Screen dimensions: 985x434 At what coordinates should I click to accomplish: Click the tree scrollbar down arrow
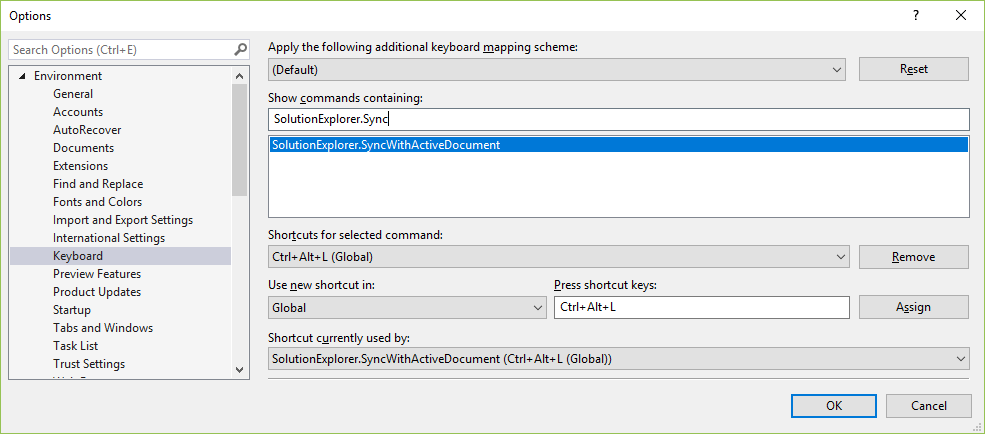pyautogui.click(x=239, y=369)
